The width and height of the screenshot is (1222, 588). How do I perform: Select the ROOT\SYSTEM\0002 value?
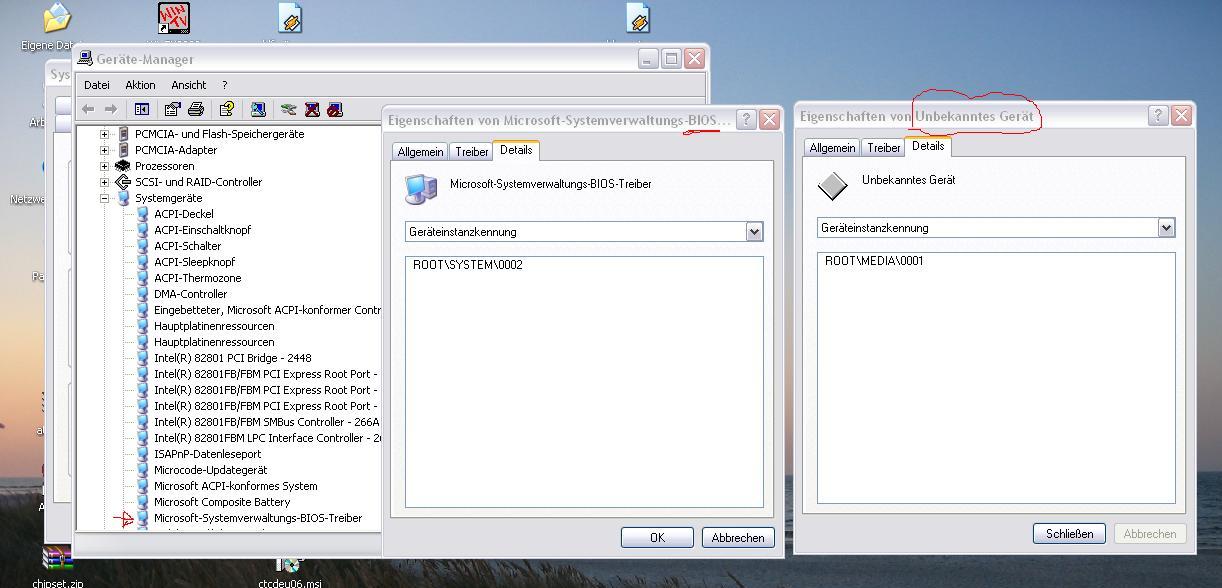pos(468,265)
